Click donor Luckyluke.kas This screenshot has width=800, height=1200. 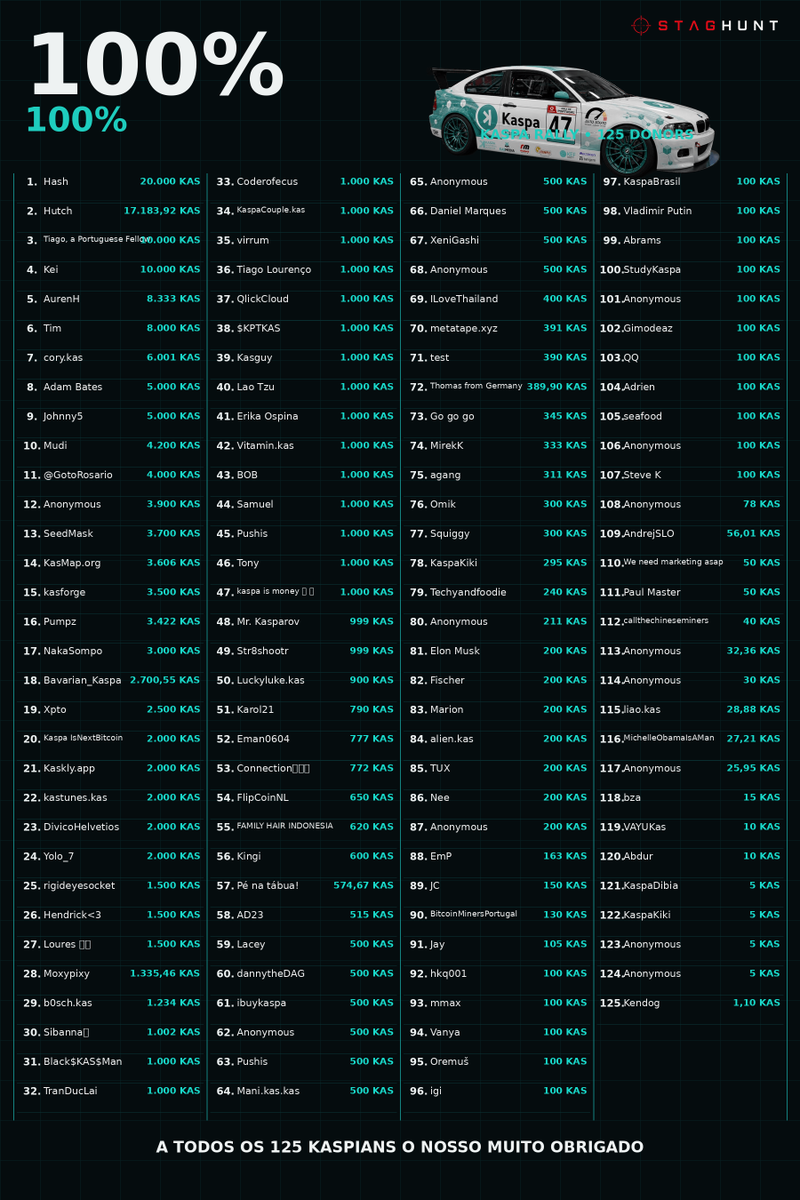270,680
